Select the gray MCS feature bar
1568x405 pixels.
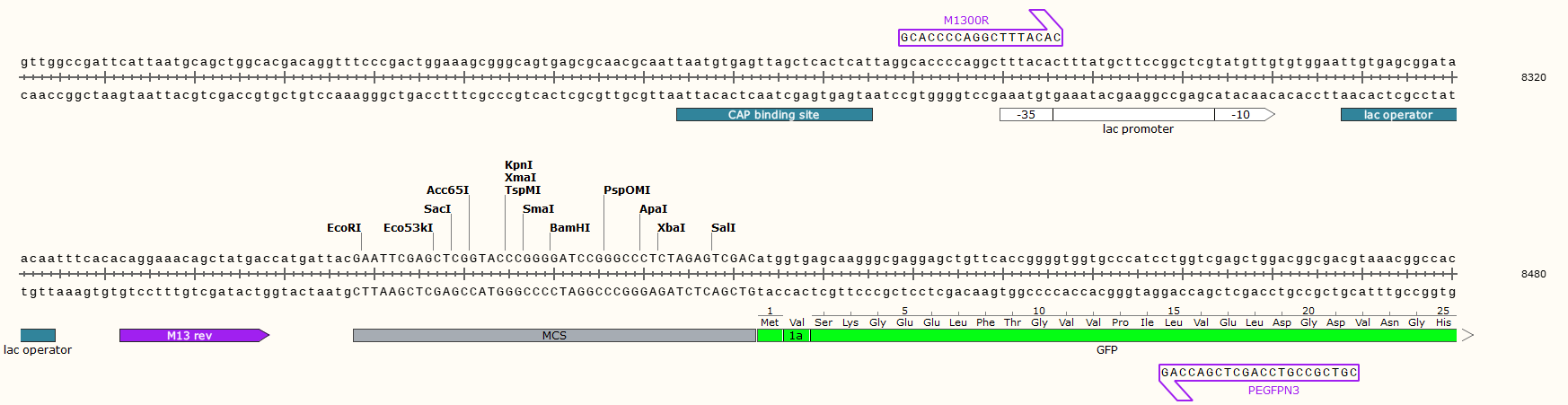coord(554,336)
